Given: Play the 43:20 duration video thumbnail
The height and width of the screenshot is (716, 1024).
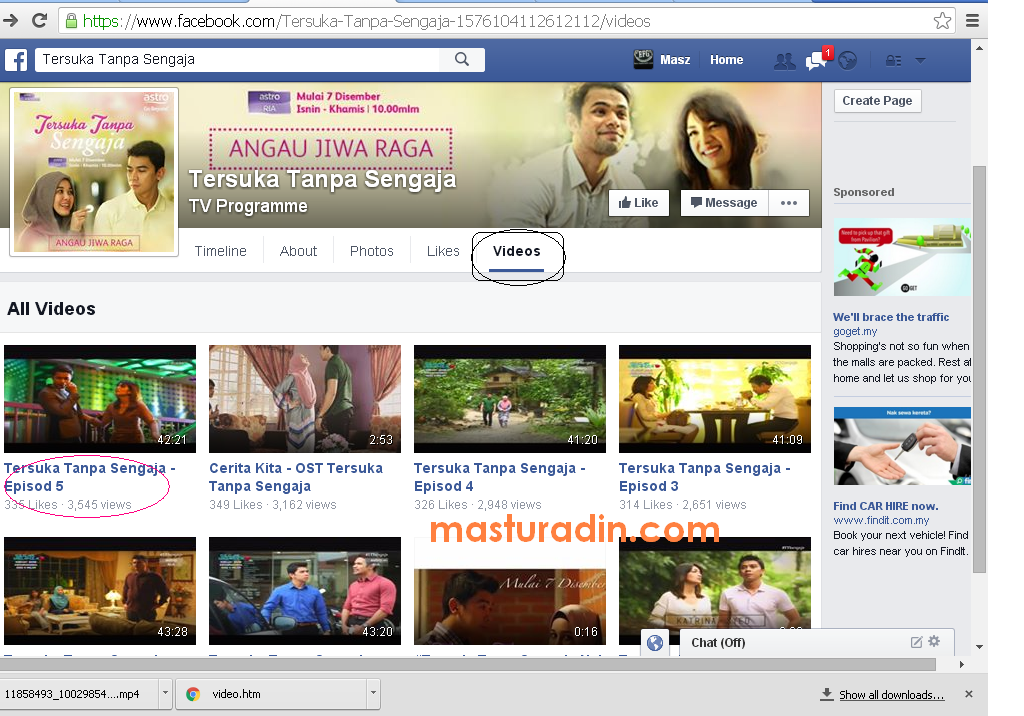Looking at the screenshot, I should point(305,591).
